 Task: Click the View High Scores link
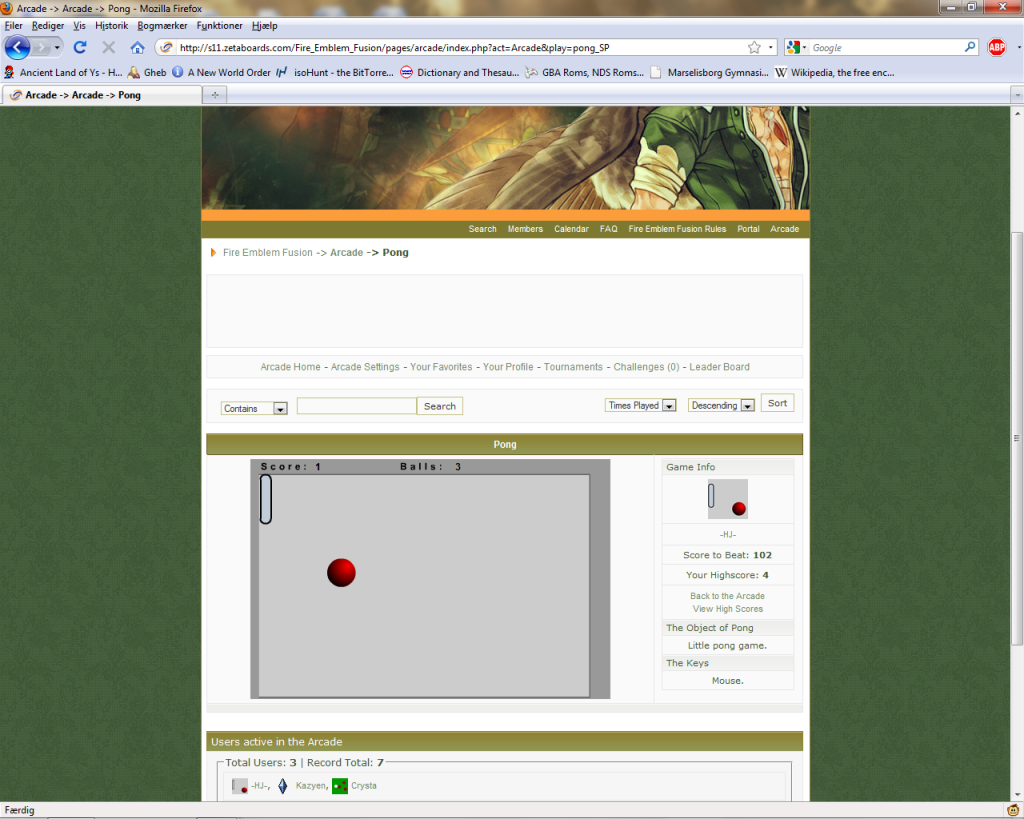[727, 609]
